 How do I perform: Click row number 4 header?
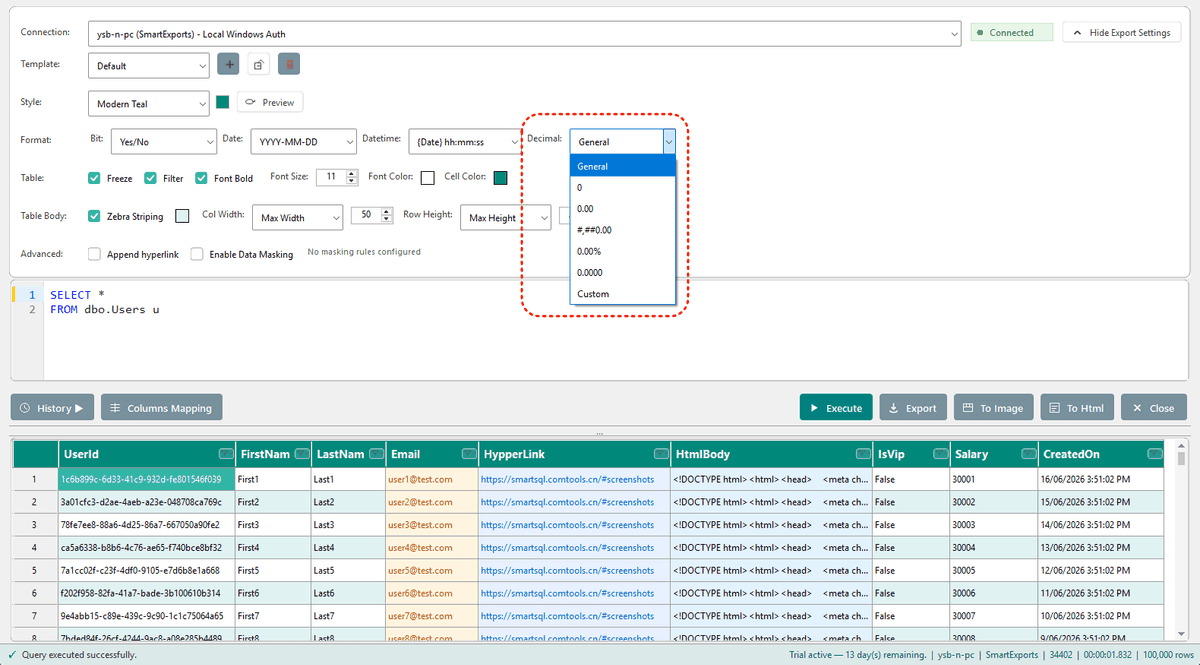(34, 547)
